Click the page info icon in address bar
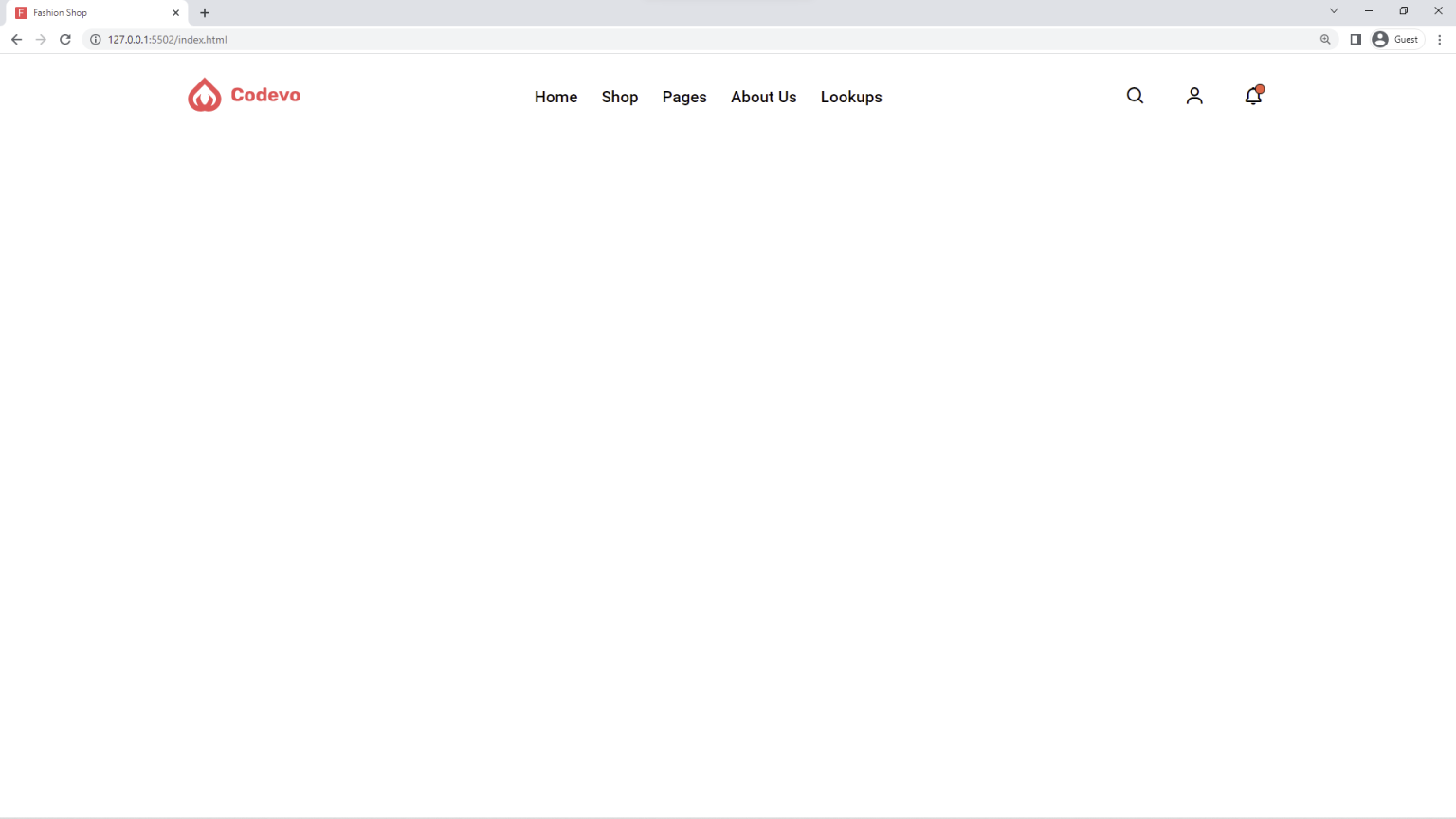The image size is (1456, 819). pos(95,40)
